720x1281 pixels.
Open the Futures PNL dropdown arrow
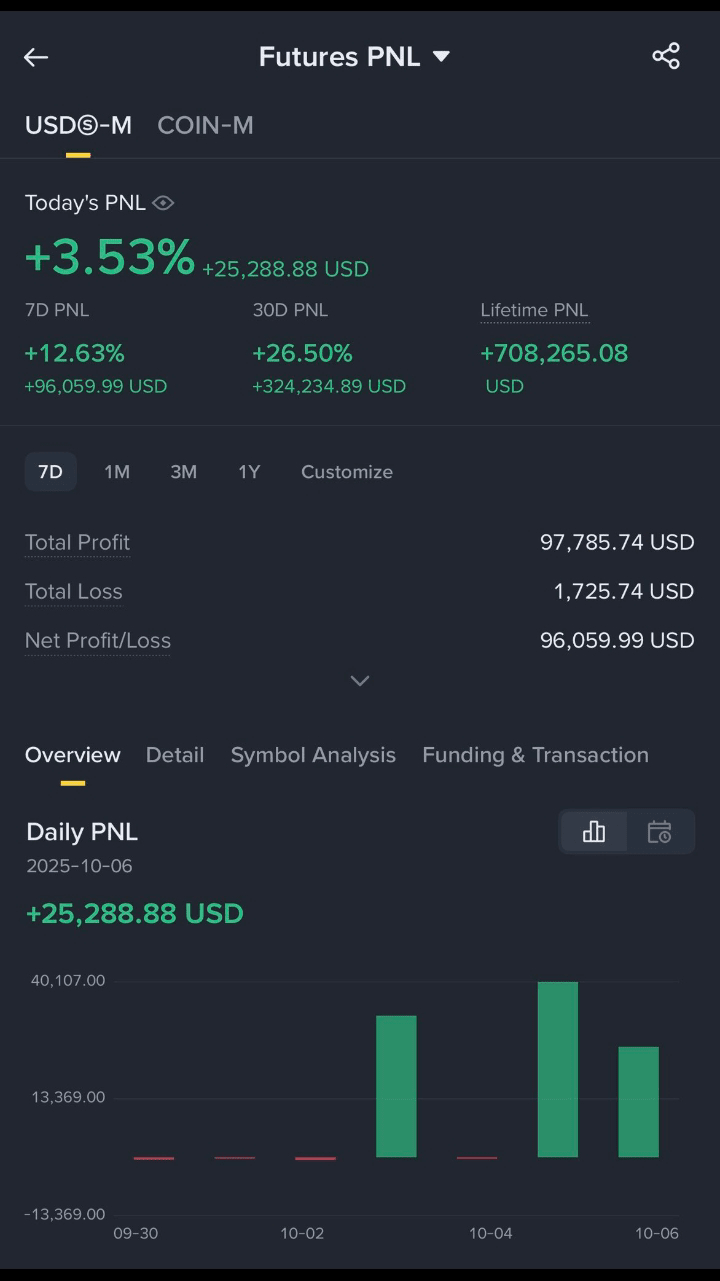point(441,57)
